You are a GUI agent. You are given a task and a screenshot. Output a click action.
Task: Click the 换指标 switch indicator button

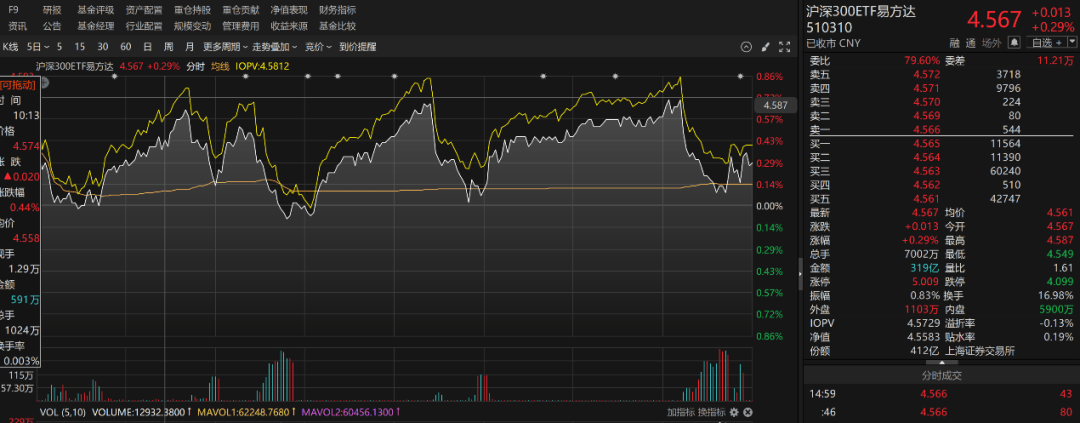coord(711,412)
